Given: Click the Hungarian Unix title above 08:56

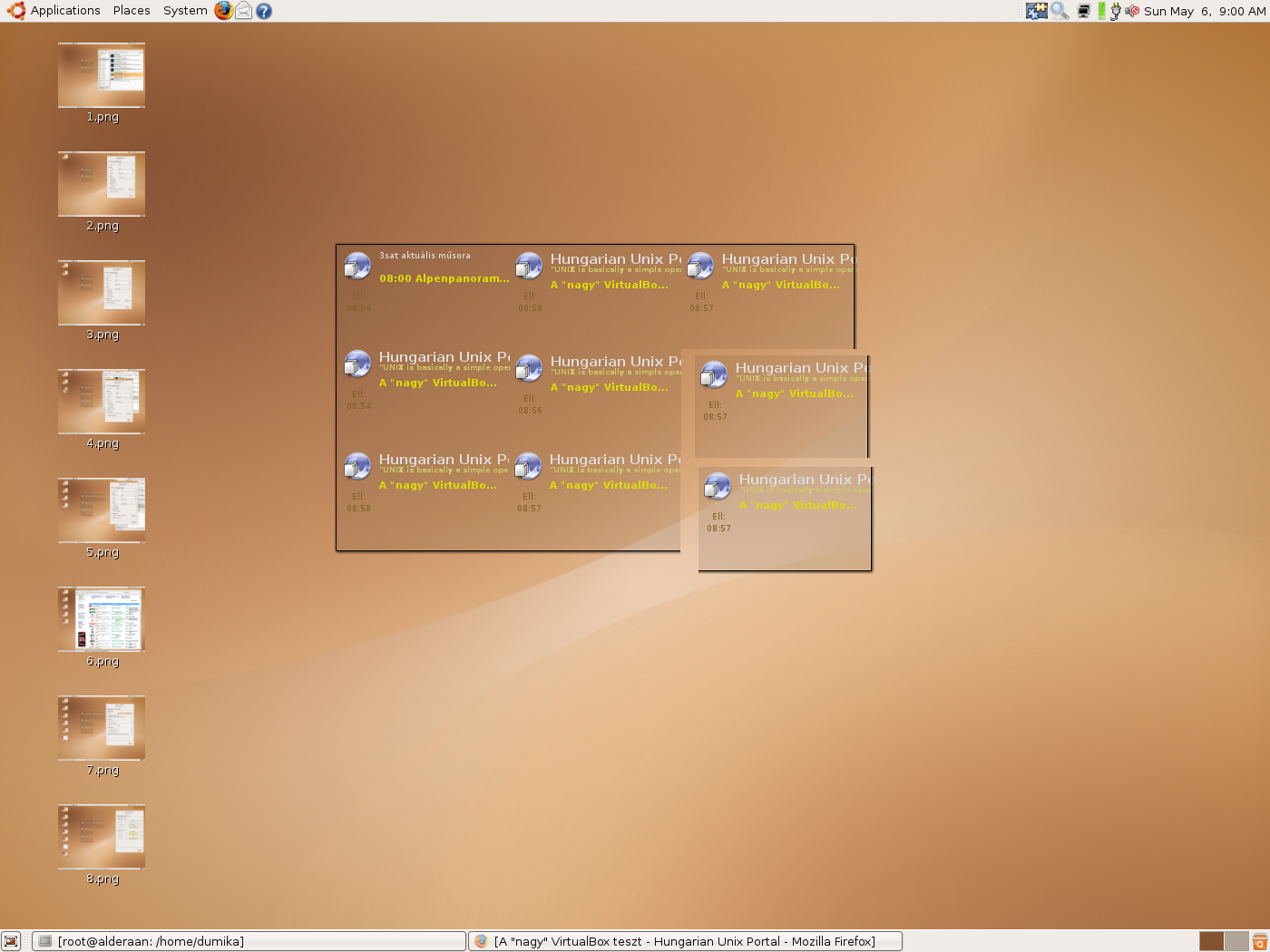Looking at the screenshot, I should pos(616,361).
